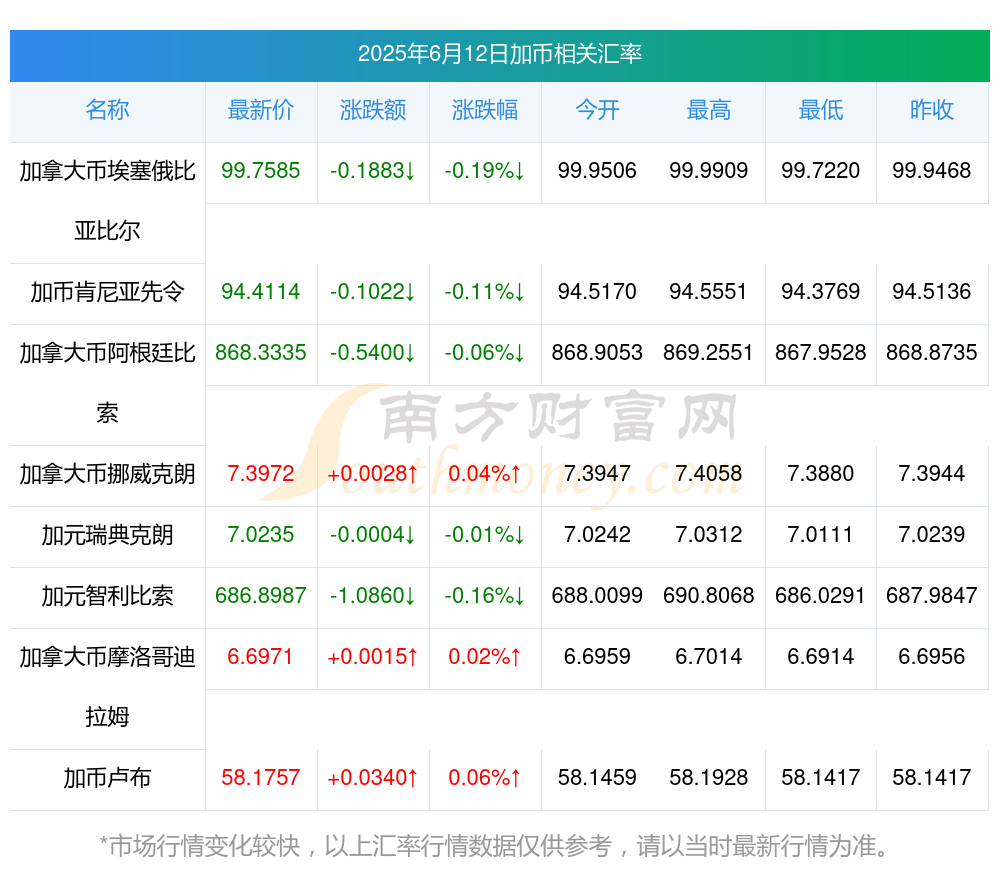This screenshot has width=1000, height=877.
Task: Select the latest price 94.4114
Action: tap(261, 292)
